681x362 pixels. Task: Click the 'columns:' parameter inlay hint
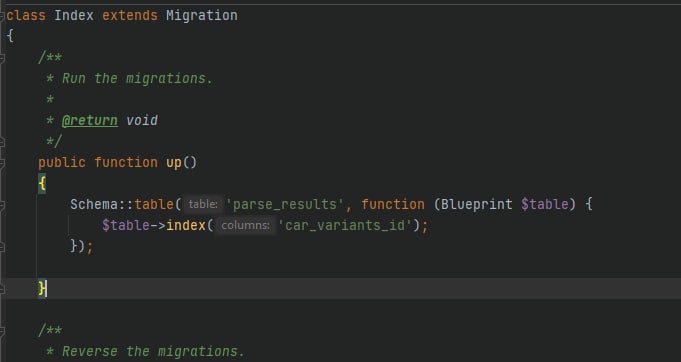click(245, 225)
